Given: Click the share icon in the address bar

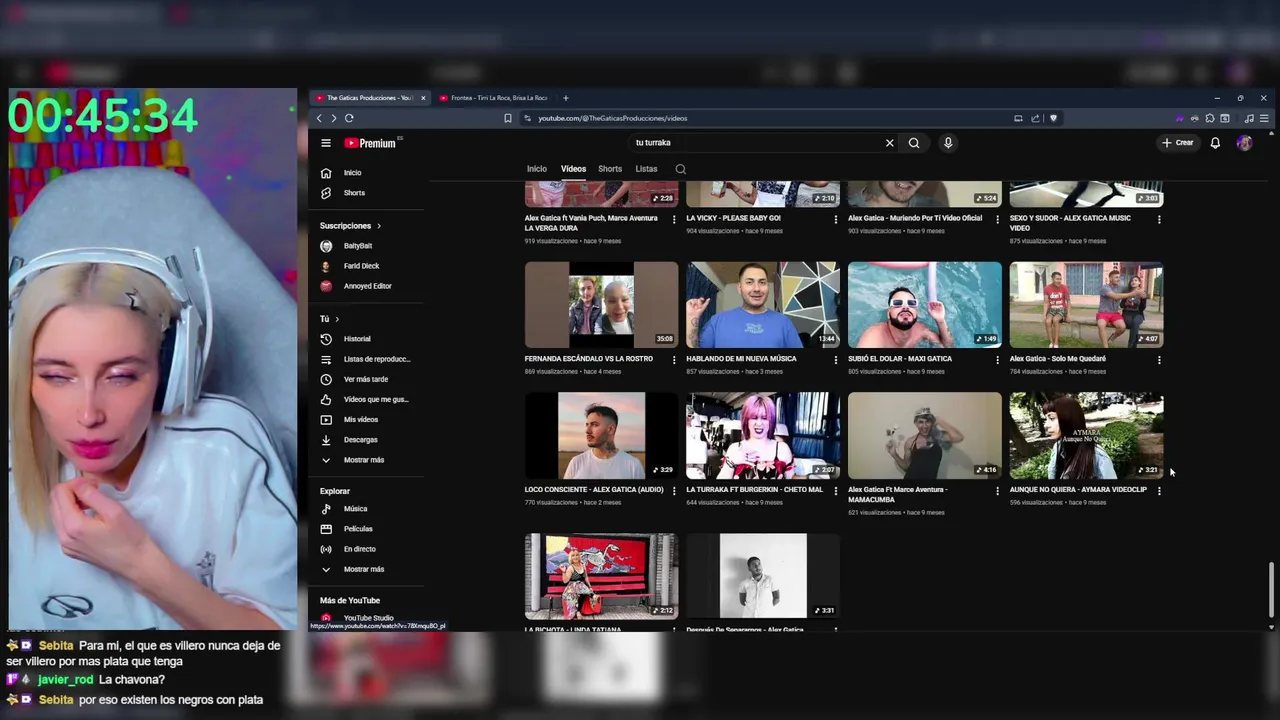Looking at the screenshot, I should (x=1035, y=118).
